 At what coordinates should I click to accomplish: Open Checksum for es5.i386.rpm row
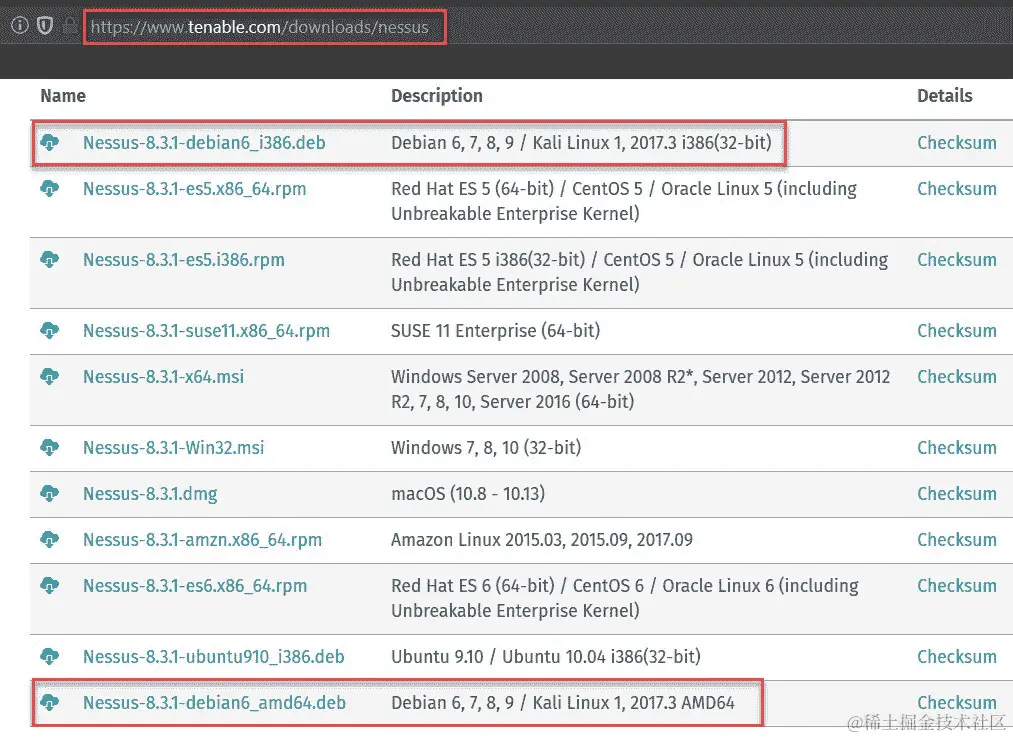click(x=957, y=260)
